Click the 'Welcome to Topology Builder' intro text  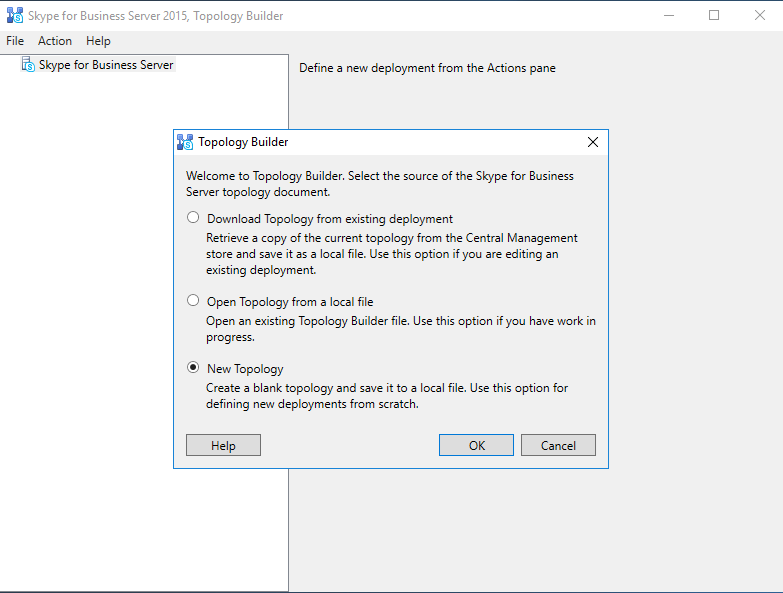[x=380, y=184]
